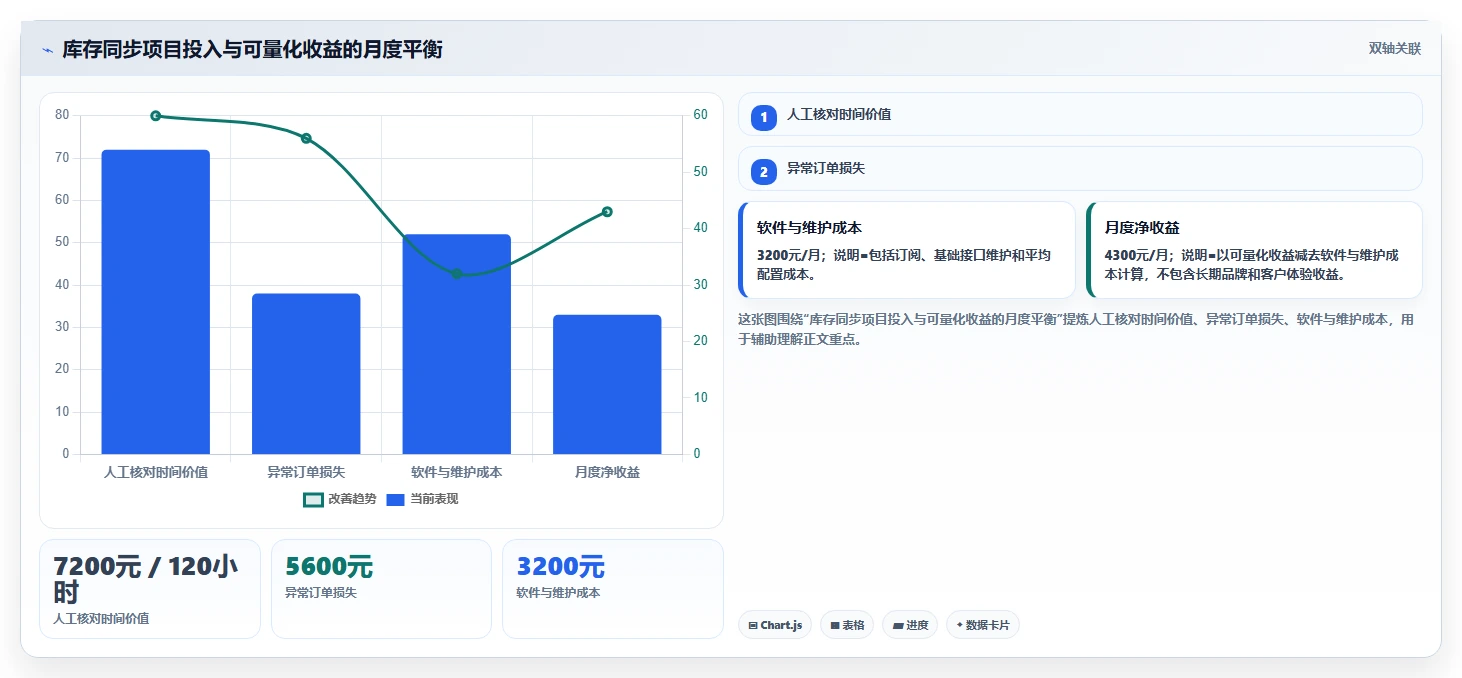
Task: Select the number 1 badge
Action: tap(764, 118)
